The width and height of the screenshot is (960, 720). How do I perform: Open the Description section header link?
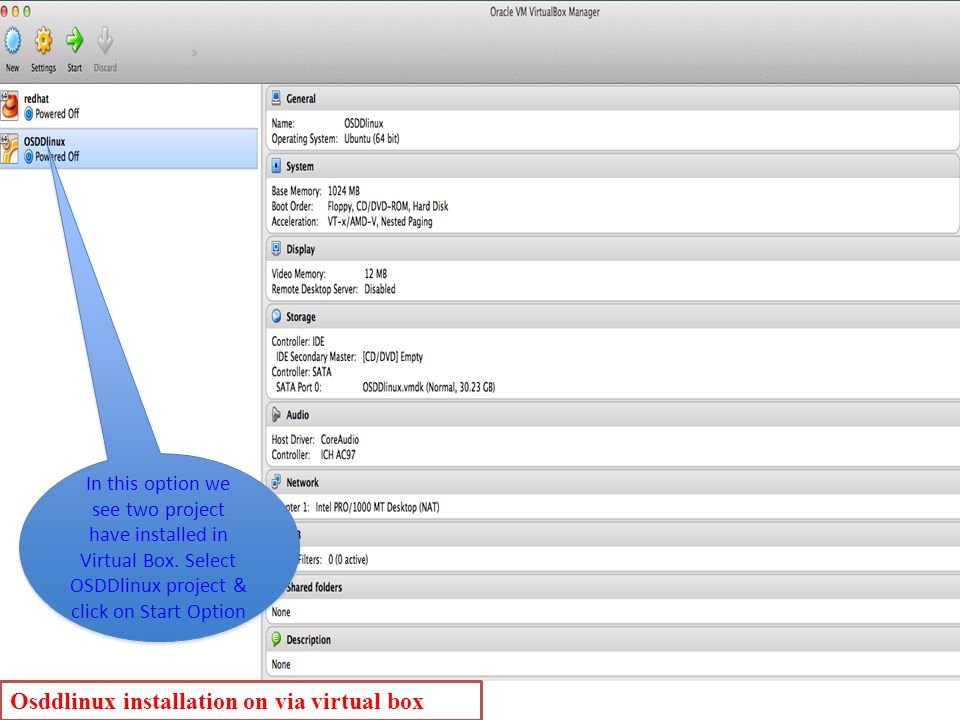pos(309,640)
